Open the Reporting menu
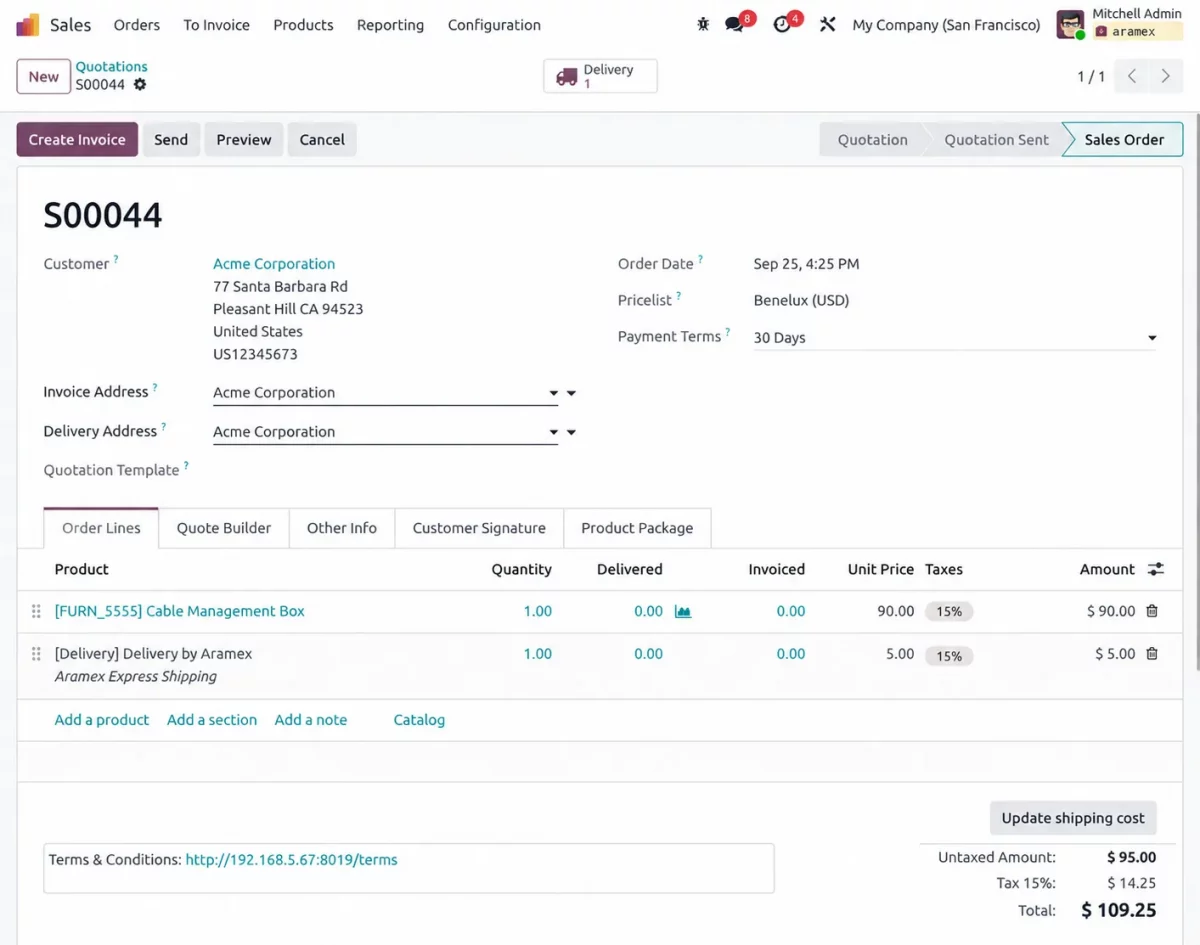The height and width of the screenshot is (945, 1200). tap(390, 25)
